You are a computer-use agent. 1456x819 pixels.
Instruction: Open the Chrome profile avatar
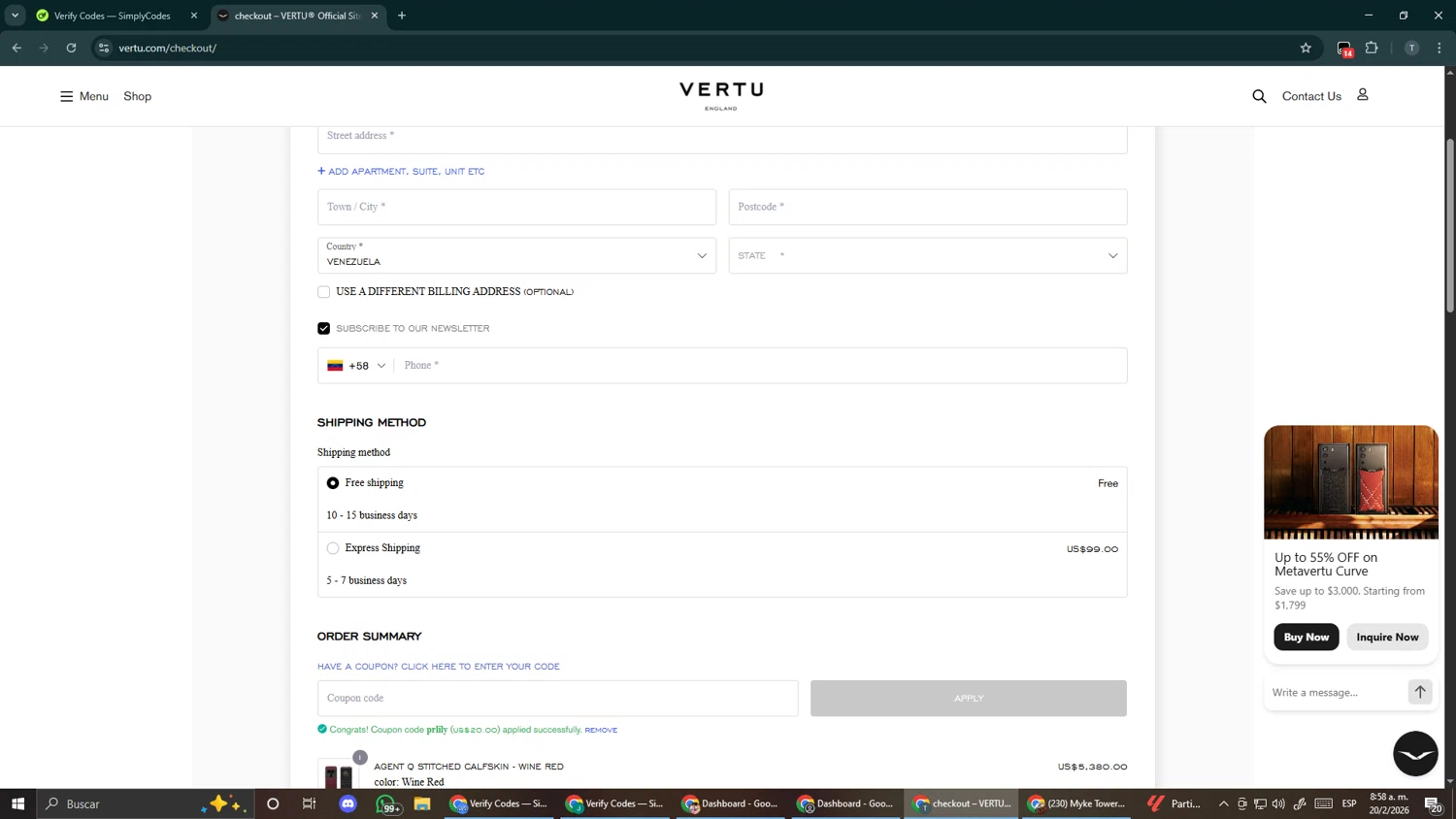[x=1411, y=48]
